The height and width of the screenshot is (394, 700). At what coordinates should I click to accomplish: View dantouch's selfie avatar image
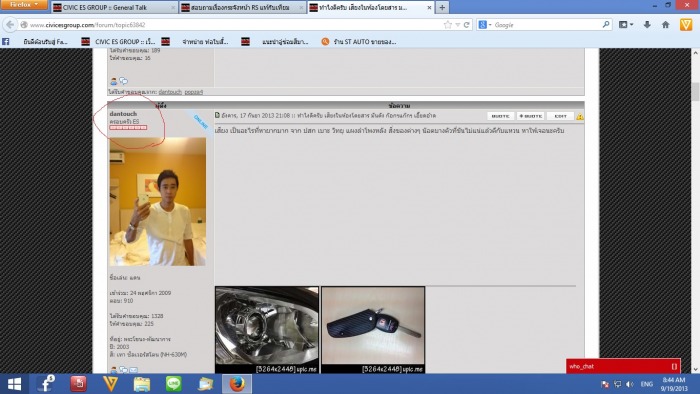[x=158, y=202]
